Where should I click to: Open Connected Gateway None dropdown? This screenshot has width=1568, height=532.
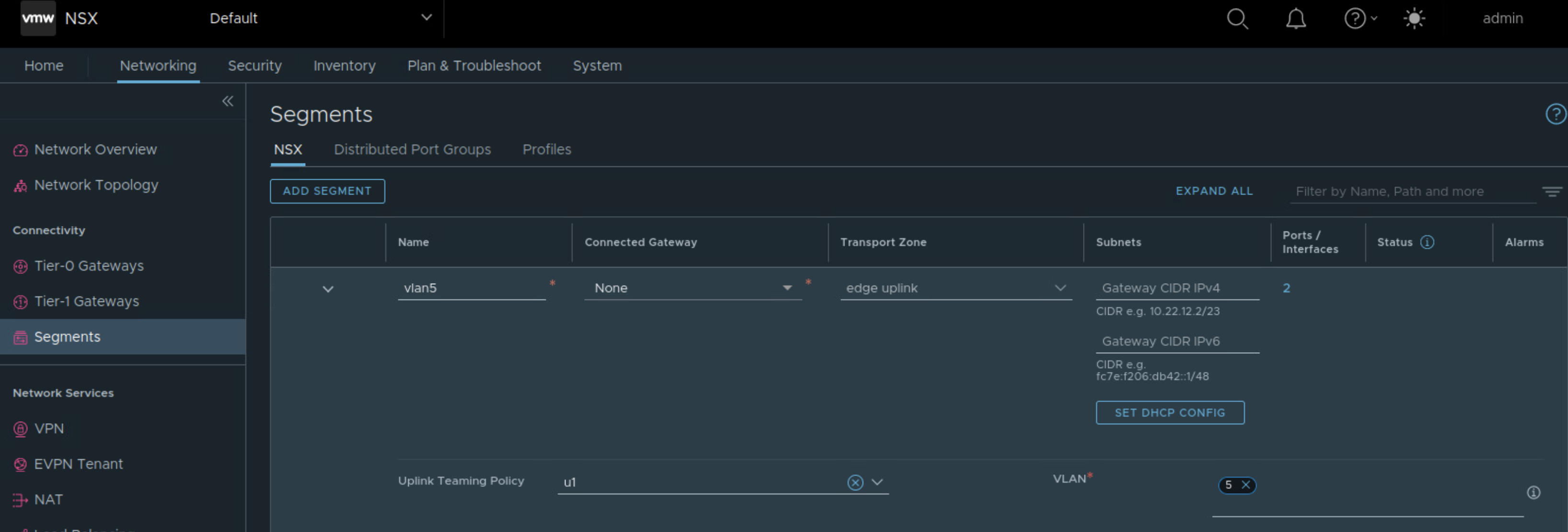[787, 288]
